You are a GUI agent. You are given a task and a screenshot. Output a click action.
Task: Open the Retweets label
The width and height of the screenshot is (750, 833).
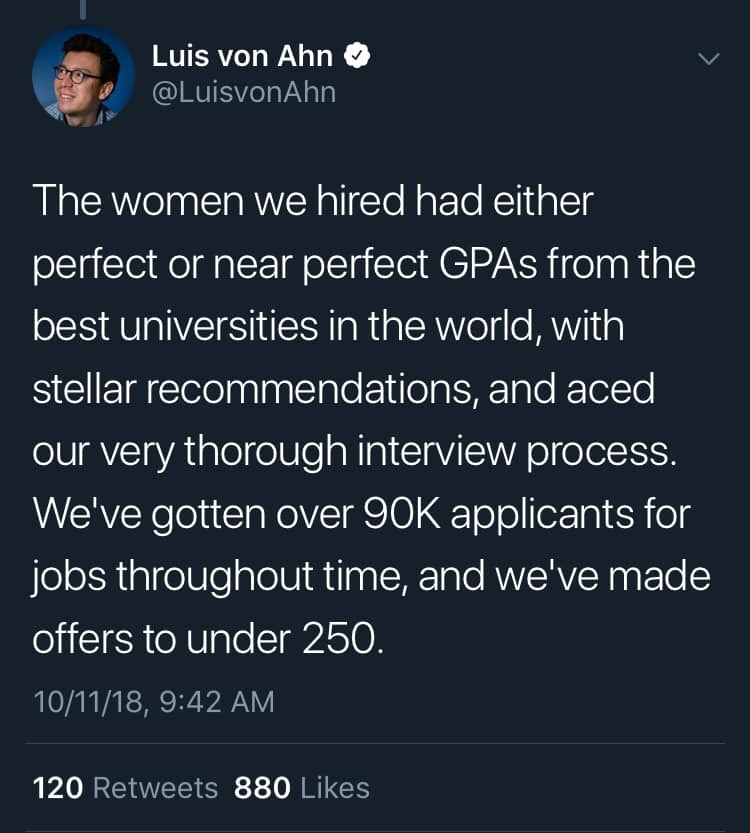(x=155, y=788)
